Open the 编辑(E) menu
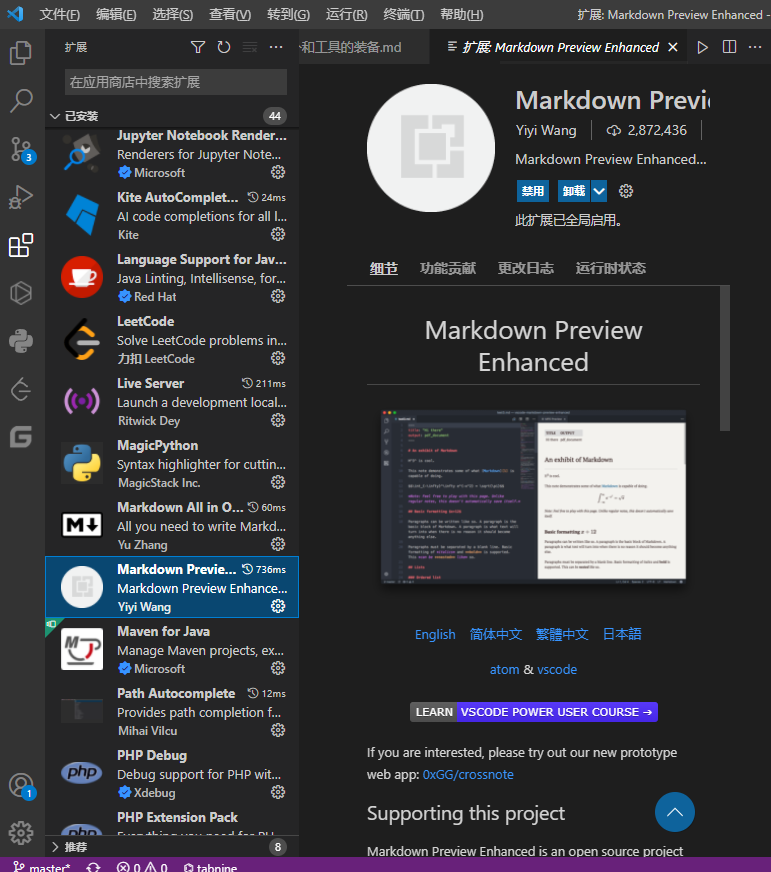This screenshot has width=771, height=872. click(116, 14)
